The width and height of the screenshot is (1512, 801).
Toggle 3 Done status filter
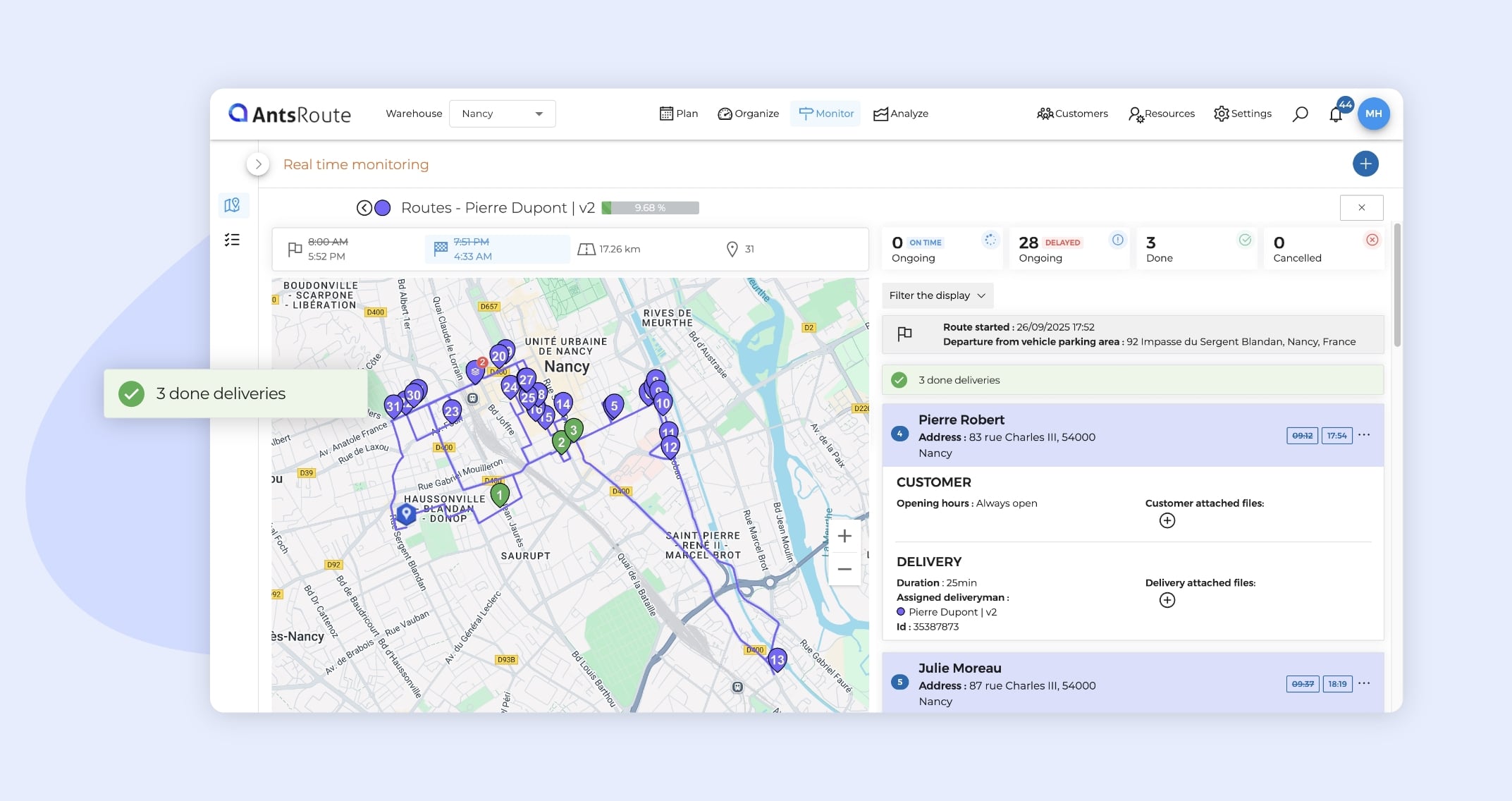[1196, 249]
